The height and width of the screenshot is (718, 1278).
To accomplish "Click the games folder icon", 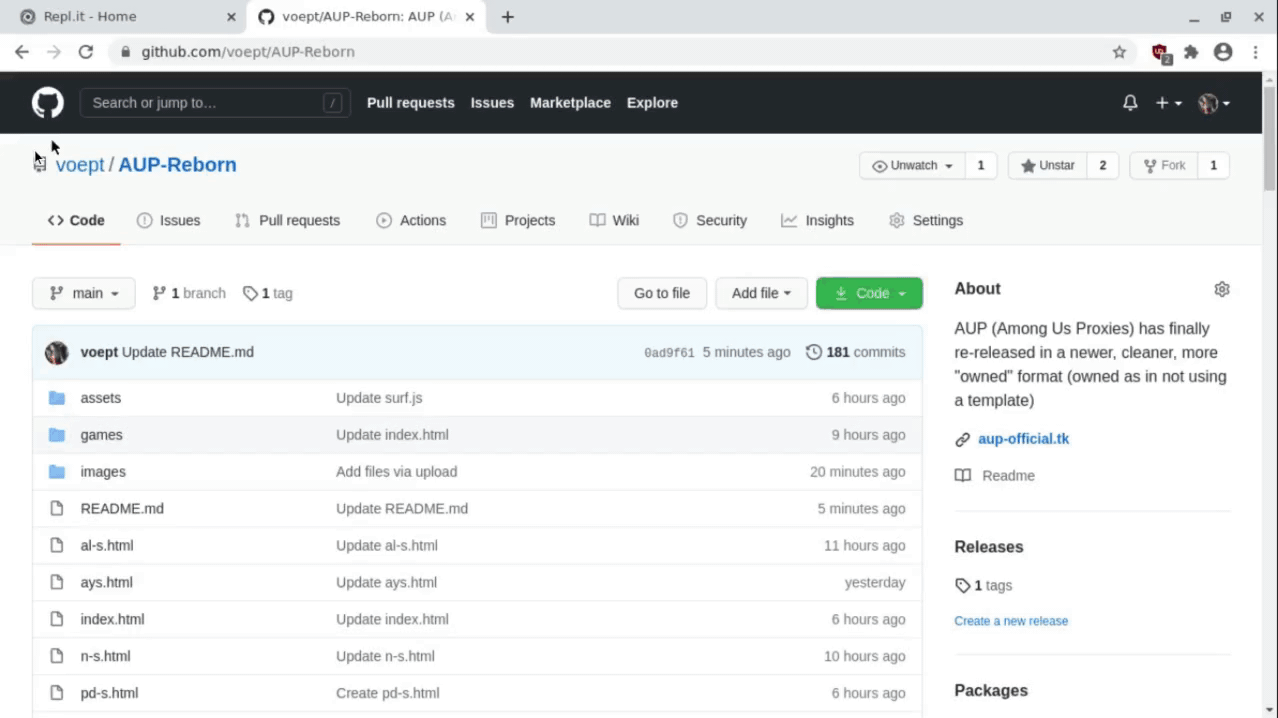I will pos(57,435).
